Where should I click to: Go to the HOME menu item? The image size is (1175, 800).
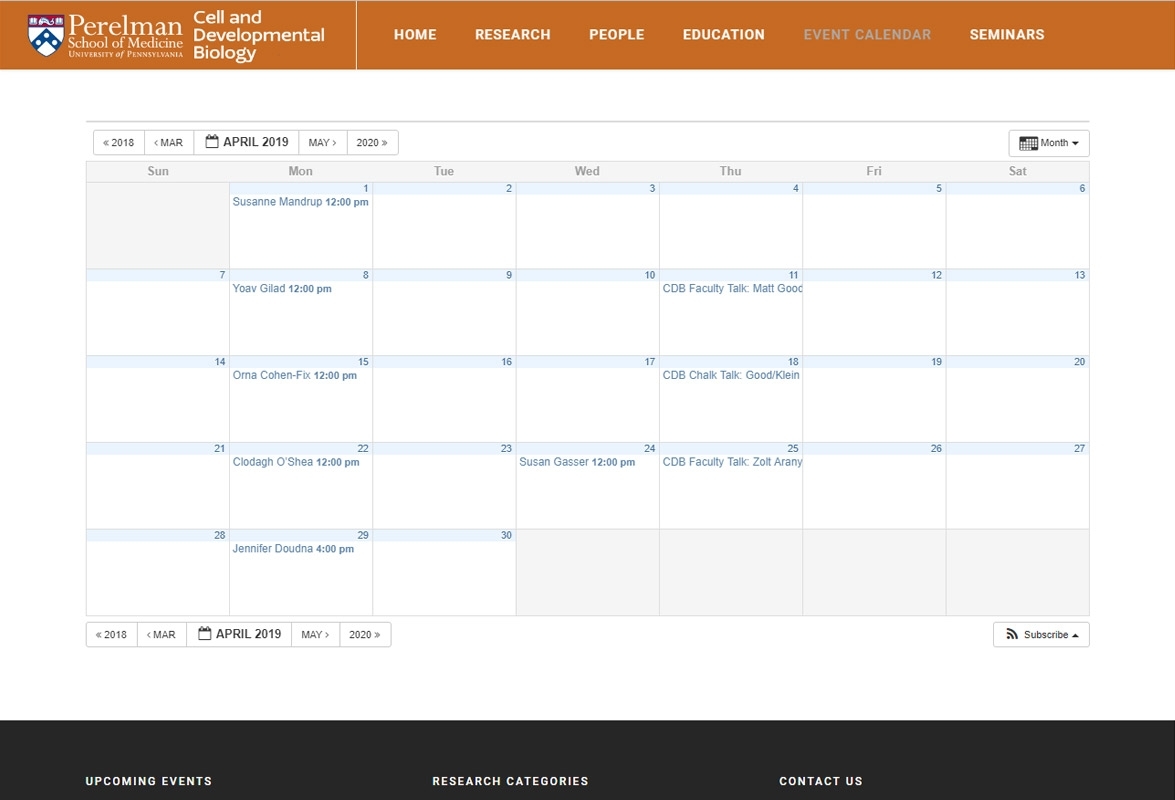415,34
